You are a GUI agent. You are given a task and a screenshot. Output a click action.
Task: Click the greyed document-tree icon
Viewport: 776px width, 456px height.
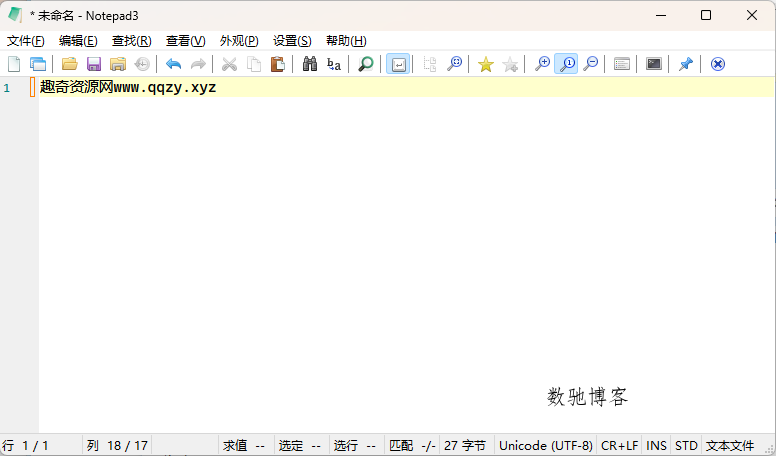coord(430,64)
